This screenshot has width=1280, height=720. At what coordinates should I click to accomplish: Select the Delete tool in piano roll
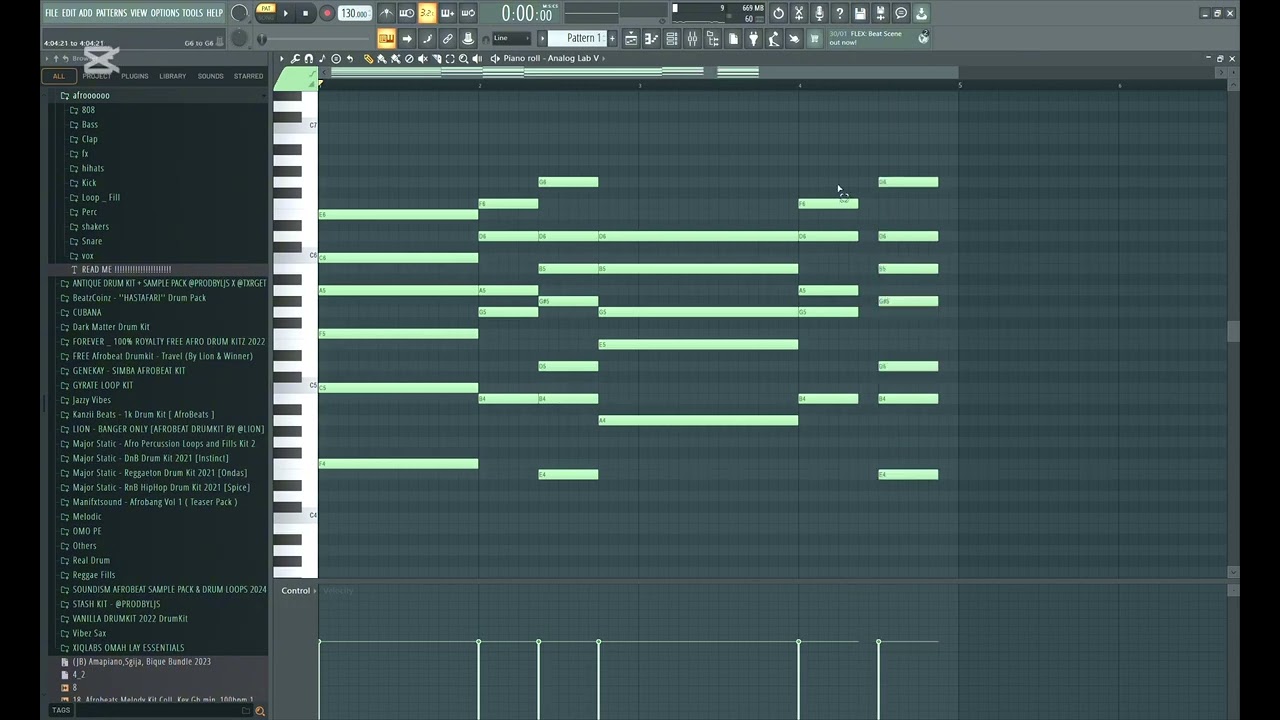(408, 58)
